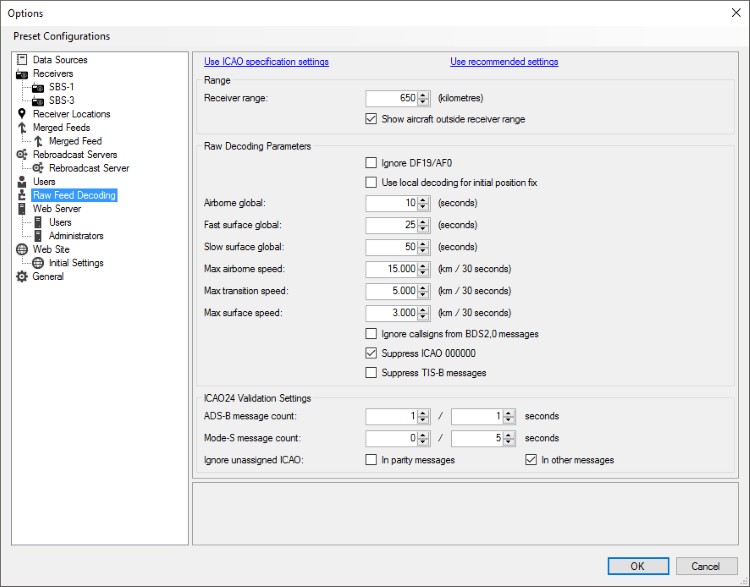750x587 pixels.
Task: Click the Max airborne speed input field
Action: [392, 269]
